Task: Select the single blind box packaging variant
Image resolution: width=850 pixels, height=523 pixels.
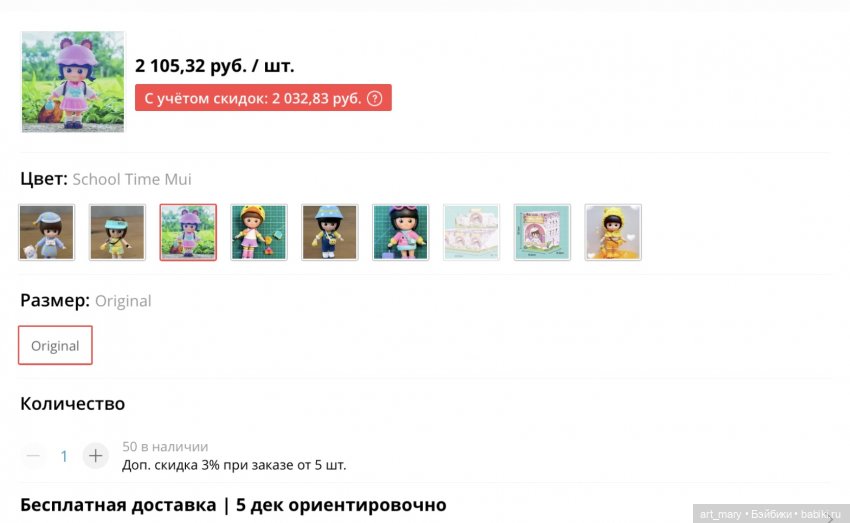Action: pyautogui.click(x=542, y=233)
